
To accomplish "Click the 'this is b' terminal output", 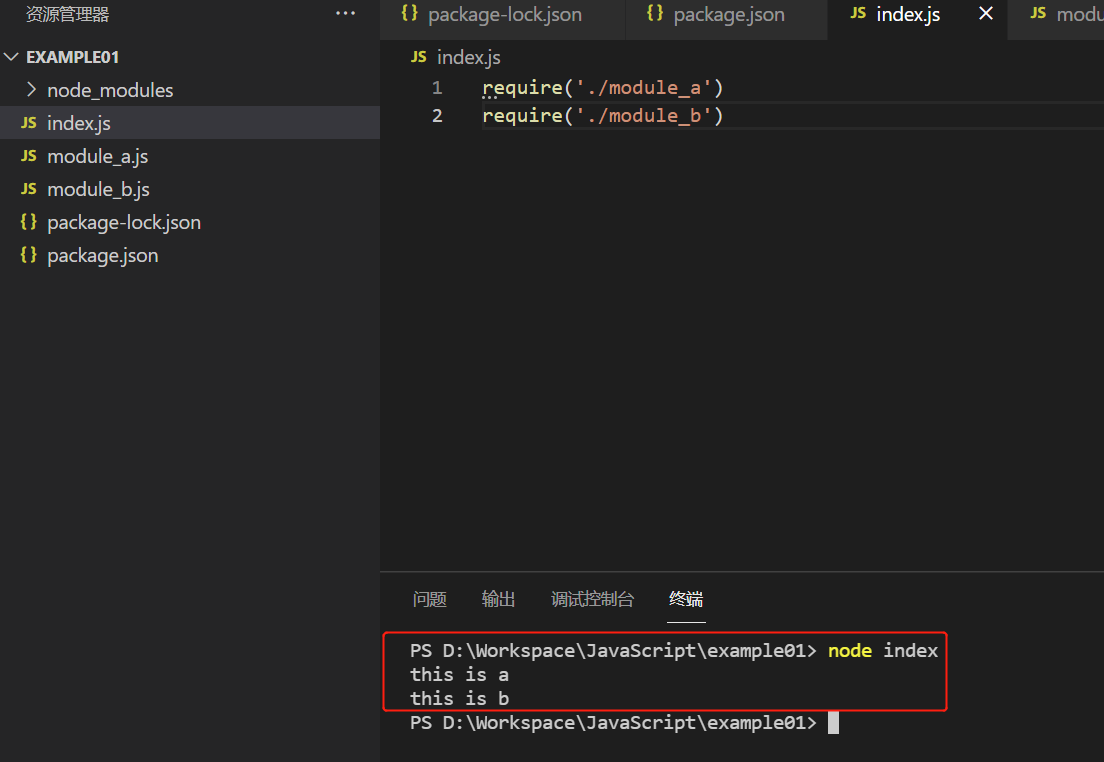I will coord(459,699).
